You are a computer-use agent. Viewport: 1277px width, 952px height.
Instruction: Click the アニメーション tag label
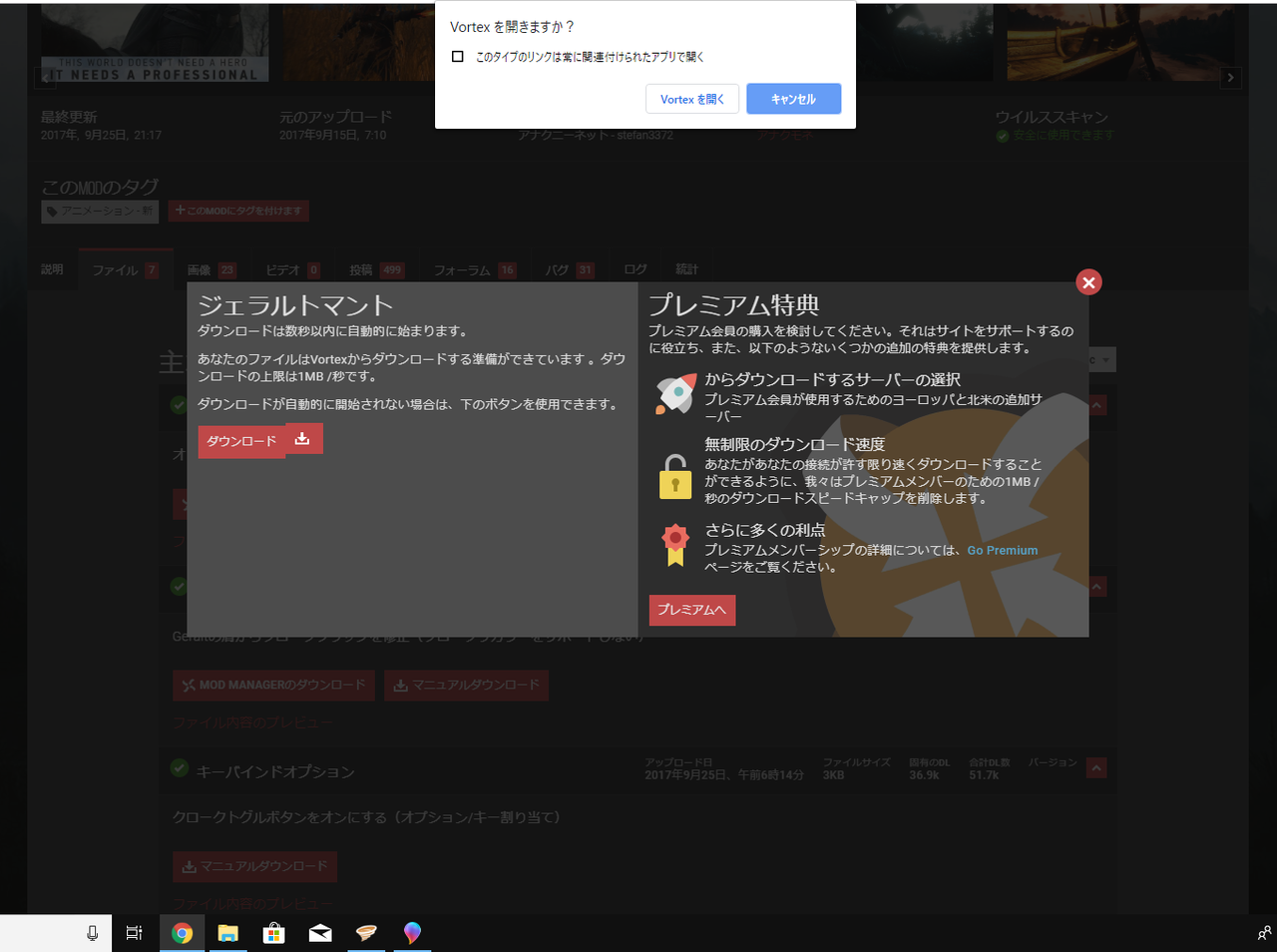point(100,211)
